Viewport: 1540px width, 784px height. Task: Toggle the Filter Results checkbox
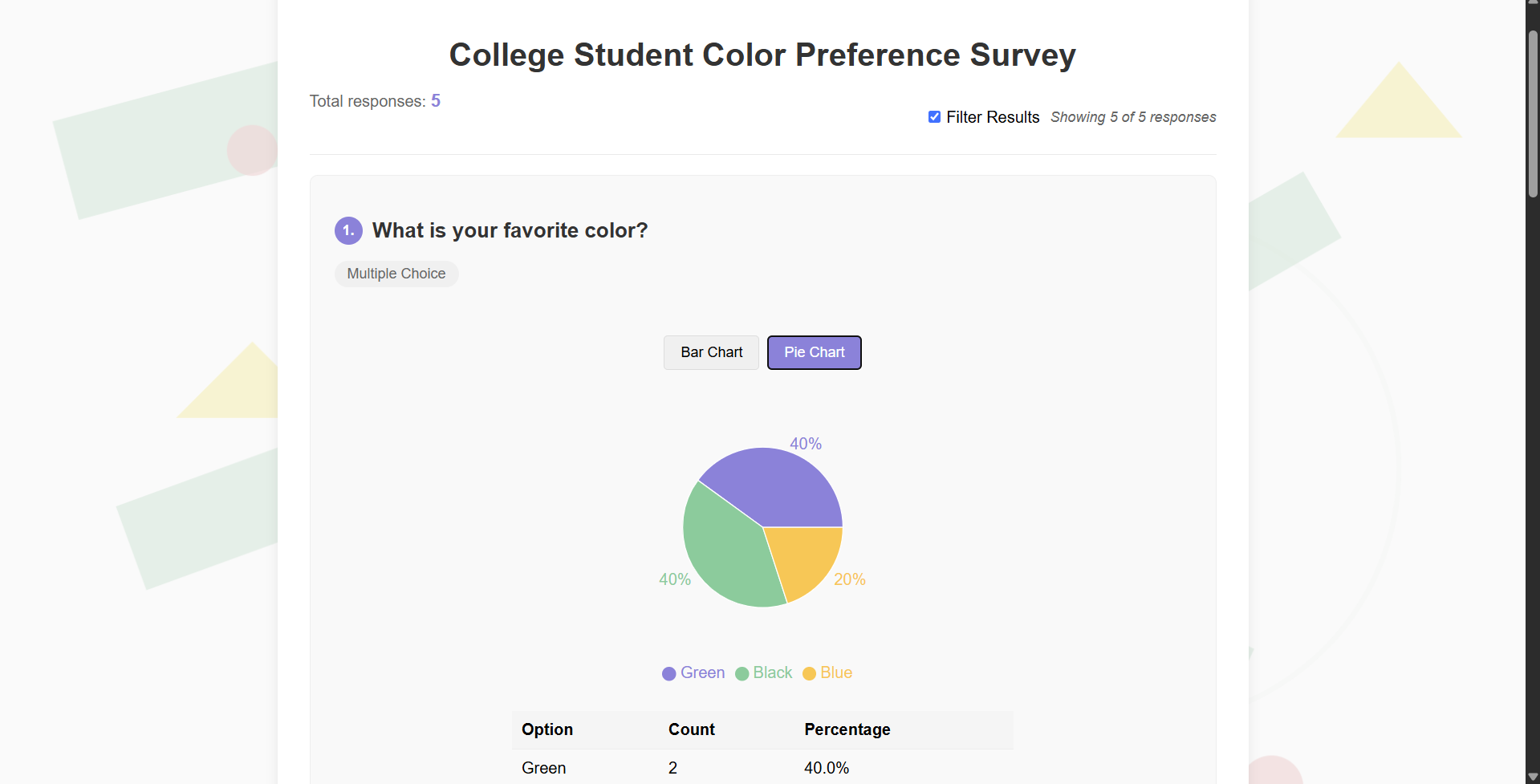pos(934,117)
